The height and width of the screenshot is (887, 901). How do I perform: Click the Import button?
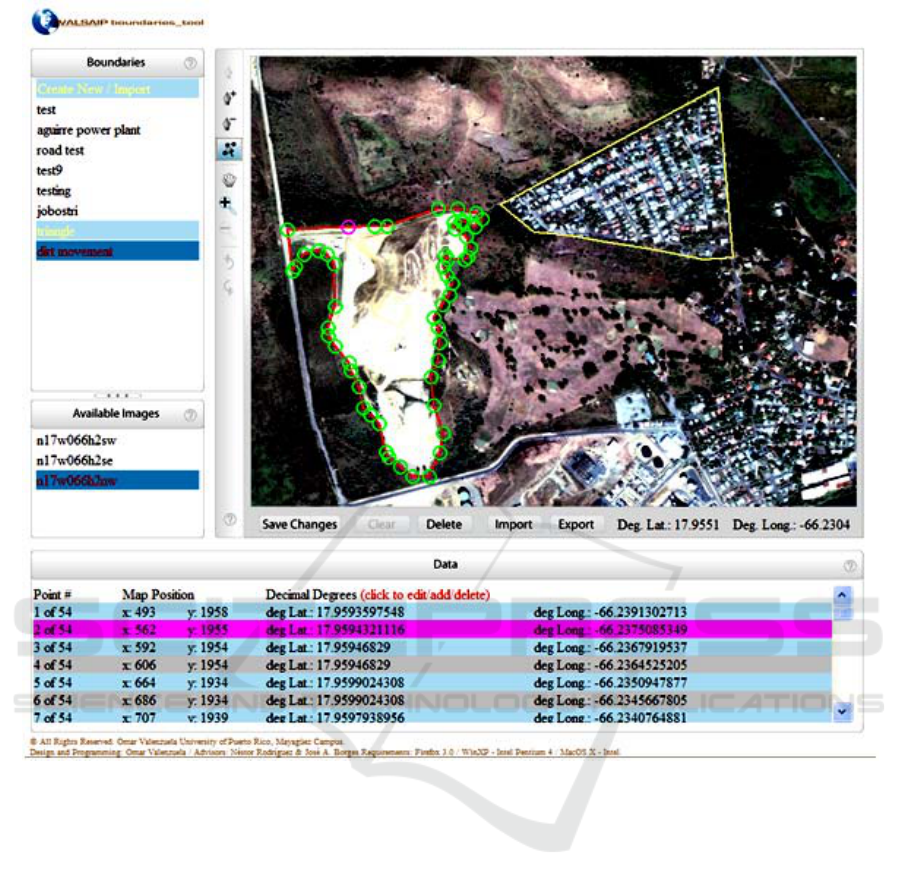(513, 524)
